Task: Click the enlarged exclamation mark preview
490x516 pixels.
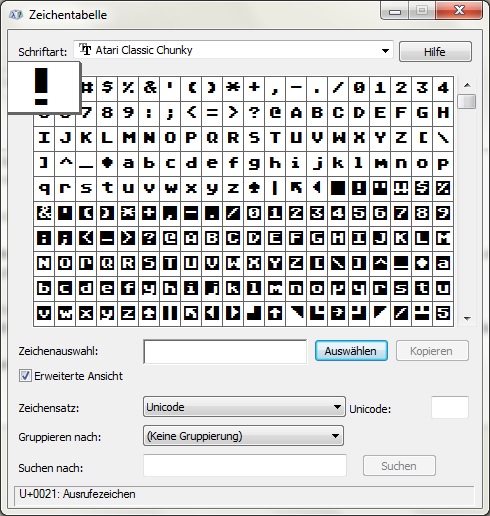Action: coord(44,87)
